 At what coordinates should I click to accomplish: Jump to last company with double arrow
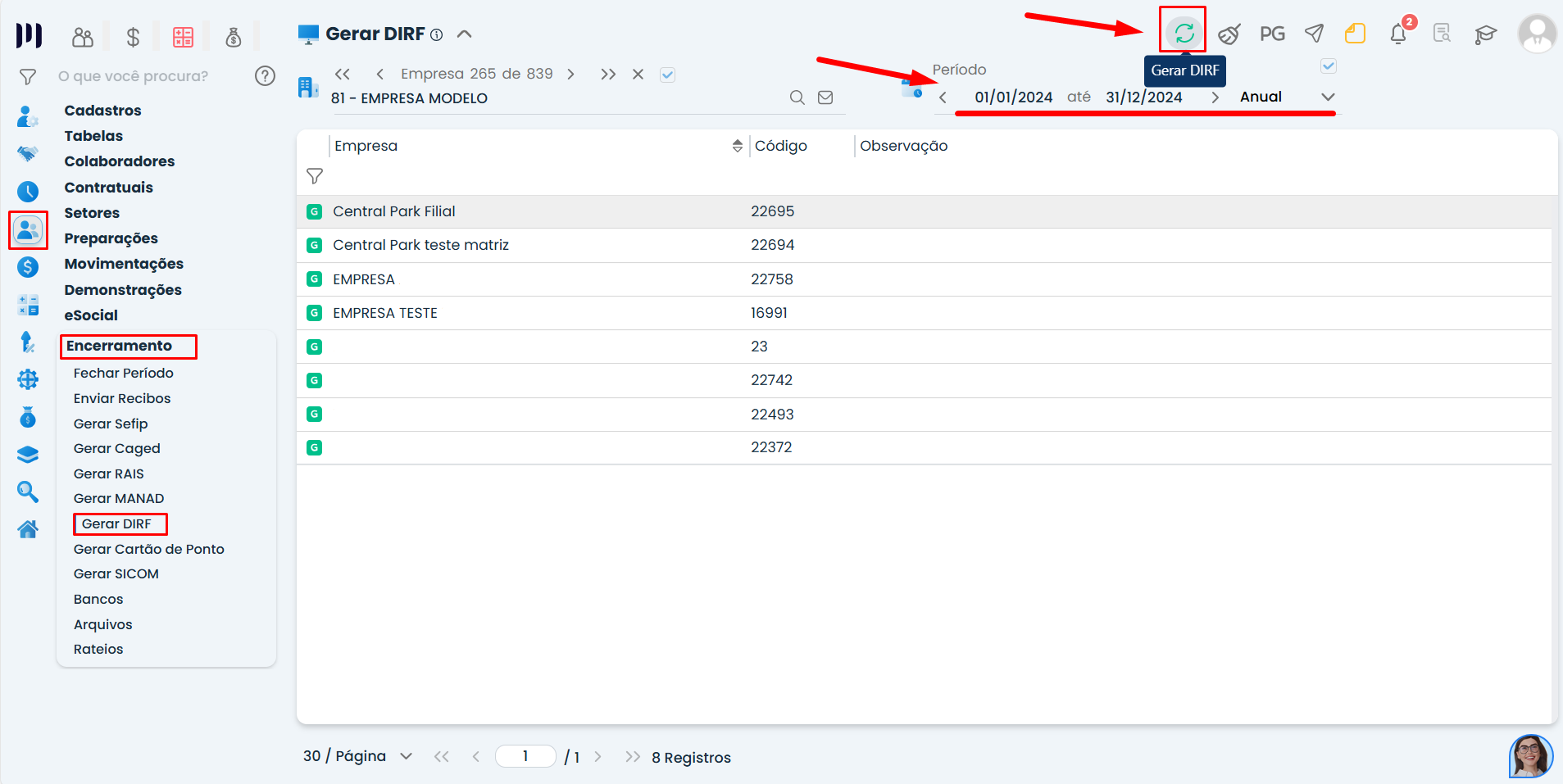[x=608, y=75]
